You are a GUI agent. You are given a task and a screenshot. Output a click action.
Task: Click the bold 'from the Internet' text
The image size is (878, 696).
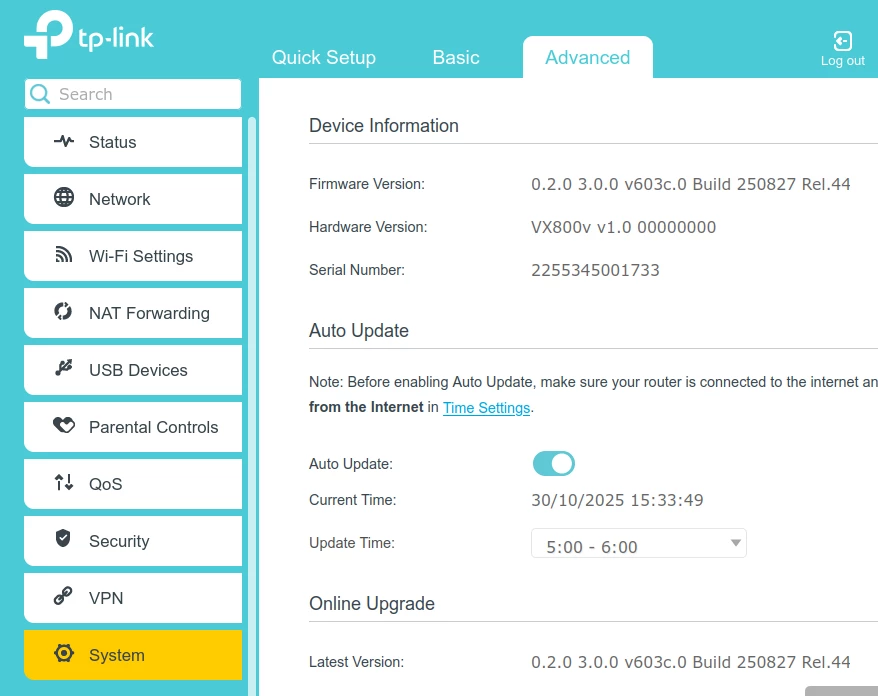[x=366, y=407]
